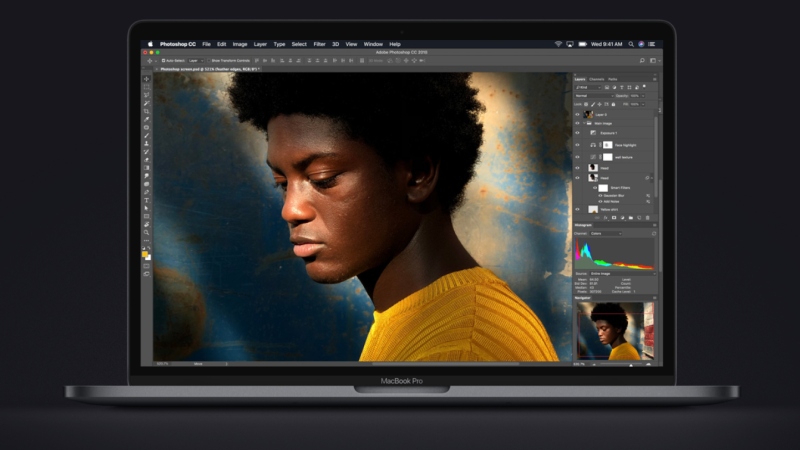Collapse the Main Image group arrow
This screenshot has width=800, height=450.
tap(584, 123)
